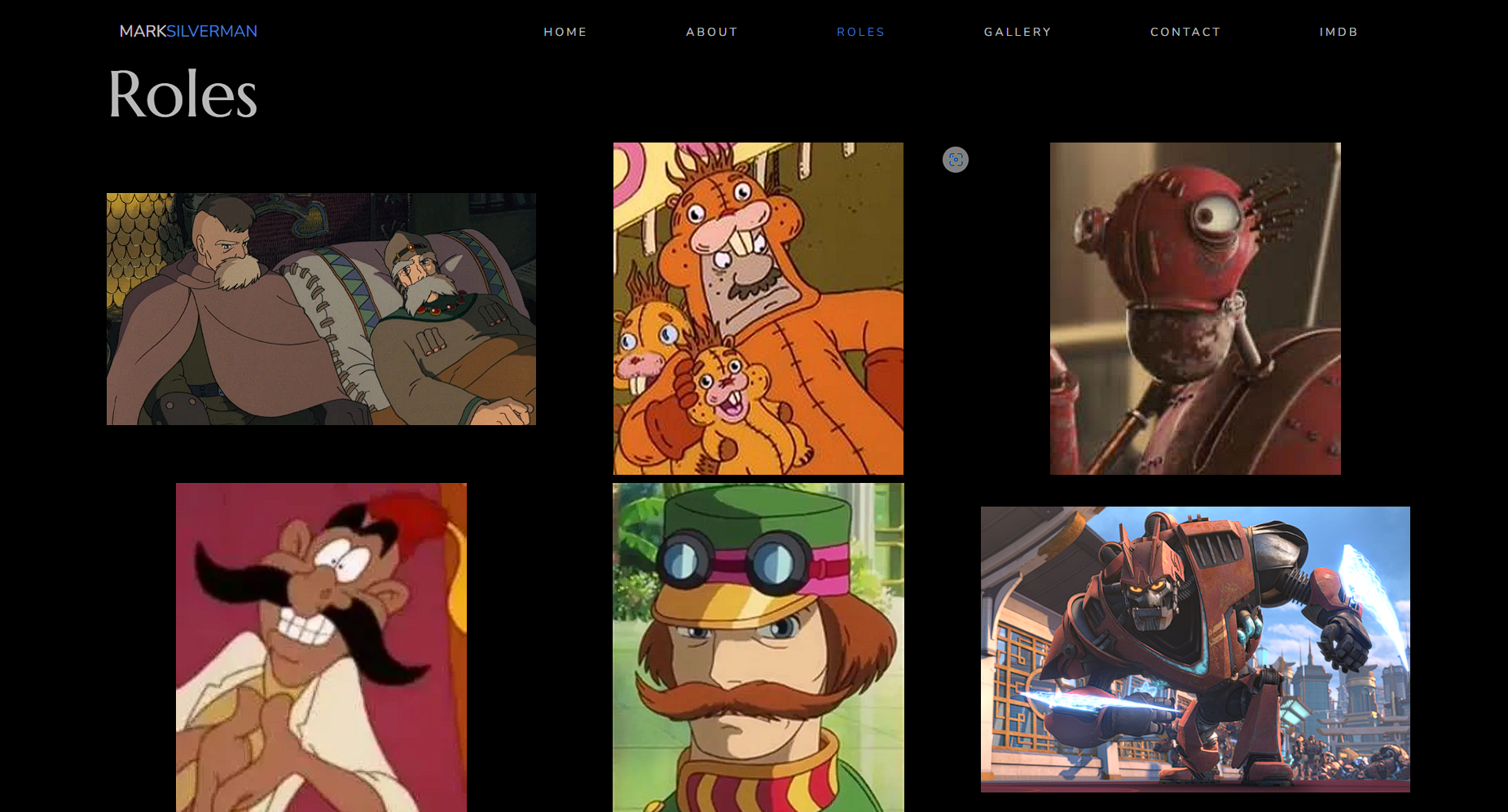View the mustached man in turban image

tap(321, 647)
